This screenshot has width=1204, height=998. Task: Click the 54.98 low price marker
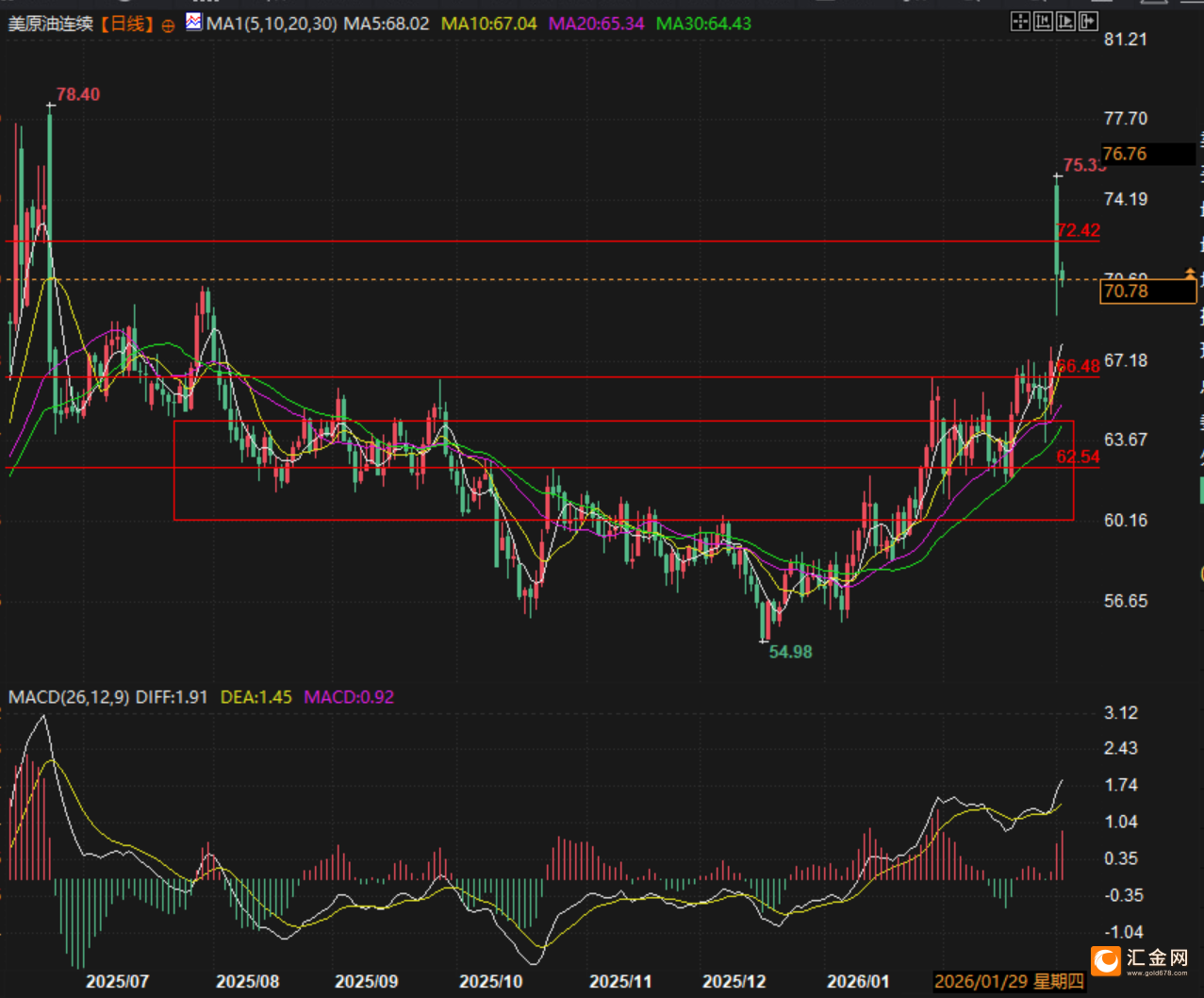(x=790, y=652)
